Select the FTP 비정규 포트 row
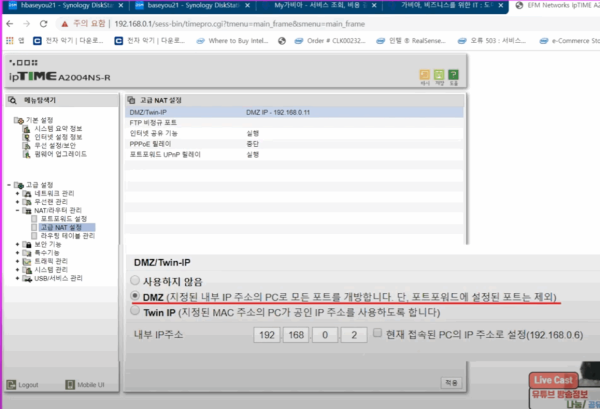This screenshot has width=600, height=409. click(x=294, y=123)
